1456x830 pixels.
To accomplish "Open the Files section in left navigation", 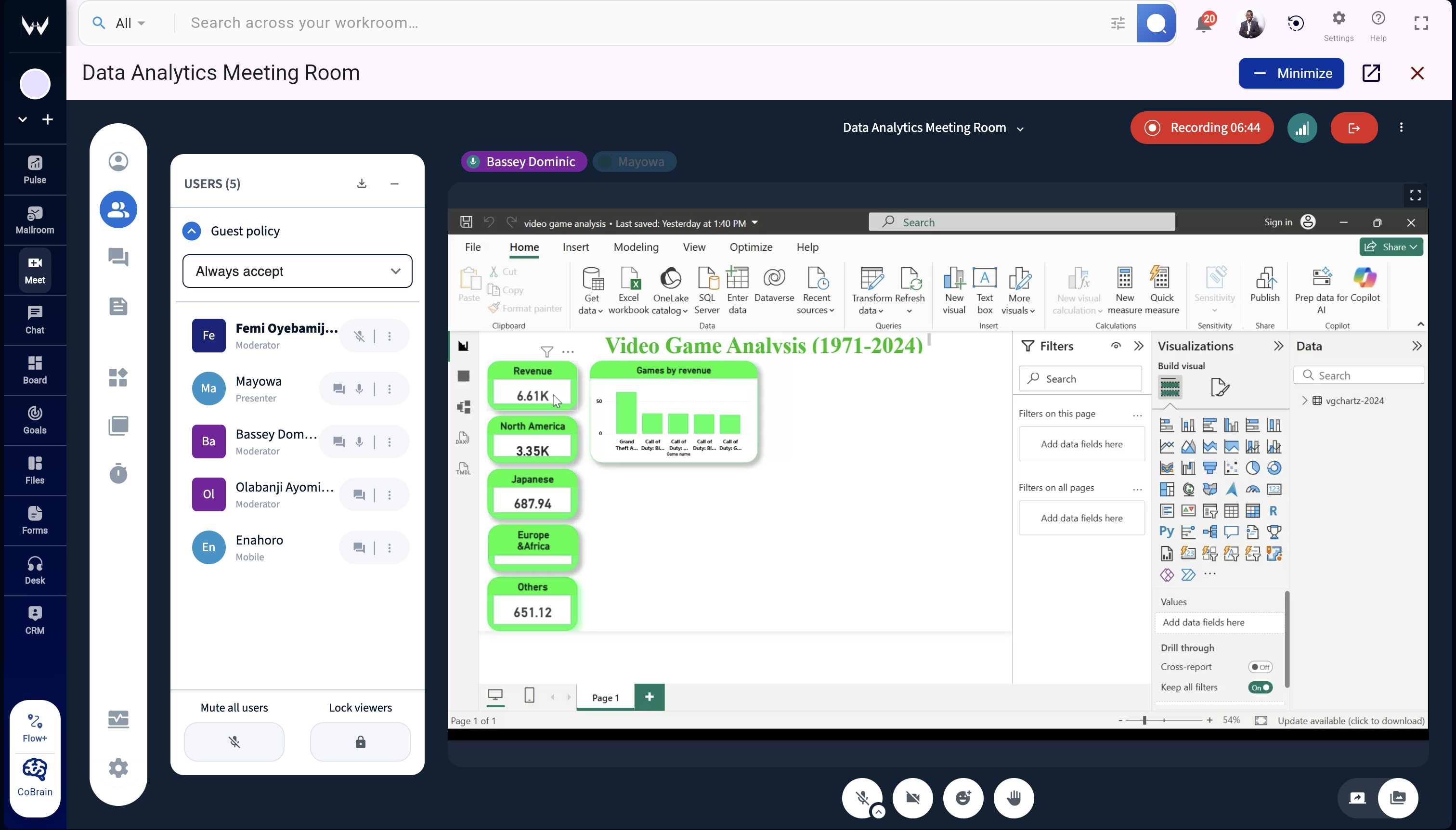I will (x=35, y=470).
